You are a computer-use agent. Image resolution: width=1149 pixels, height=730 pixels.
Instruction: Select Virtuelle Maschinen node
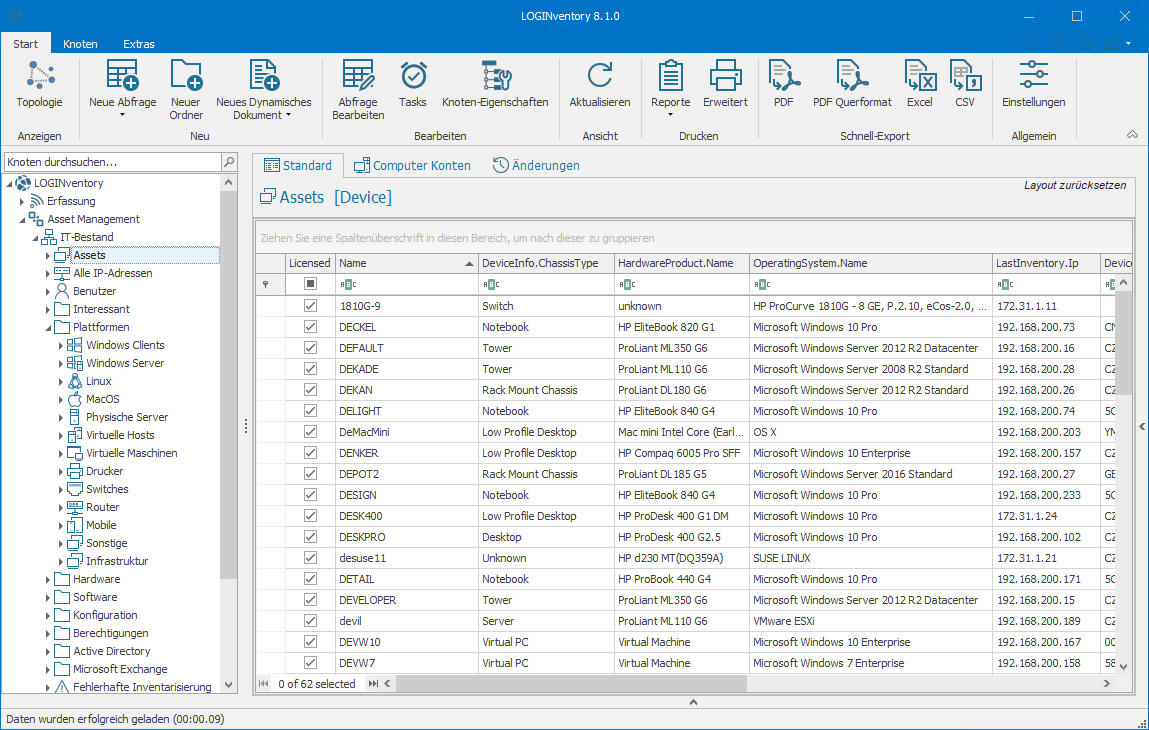pyautogui.click(x=131, y=454)
